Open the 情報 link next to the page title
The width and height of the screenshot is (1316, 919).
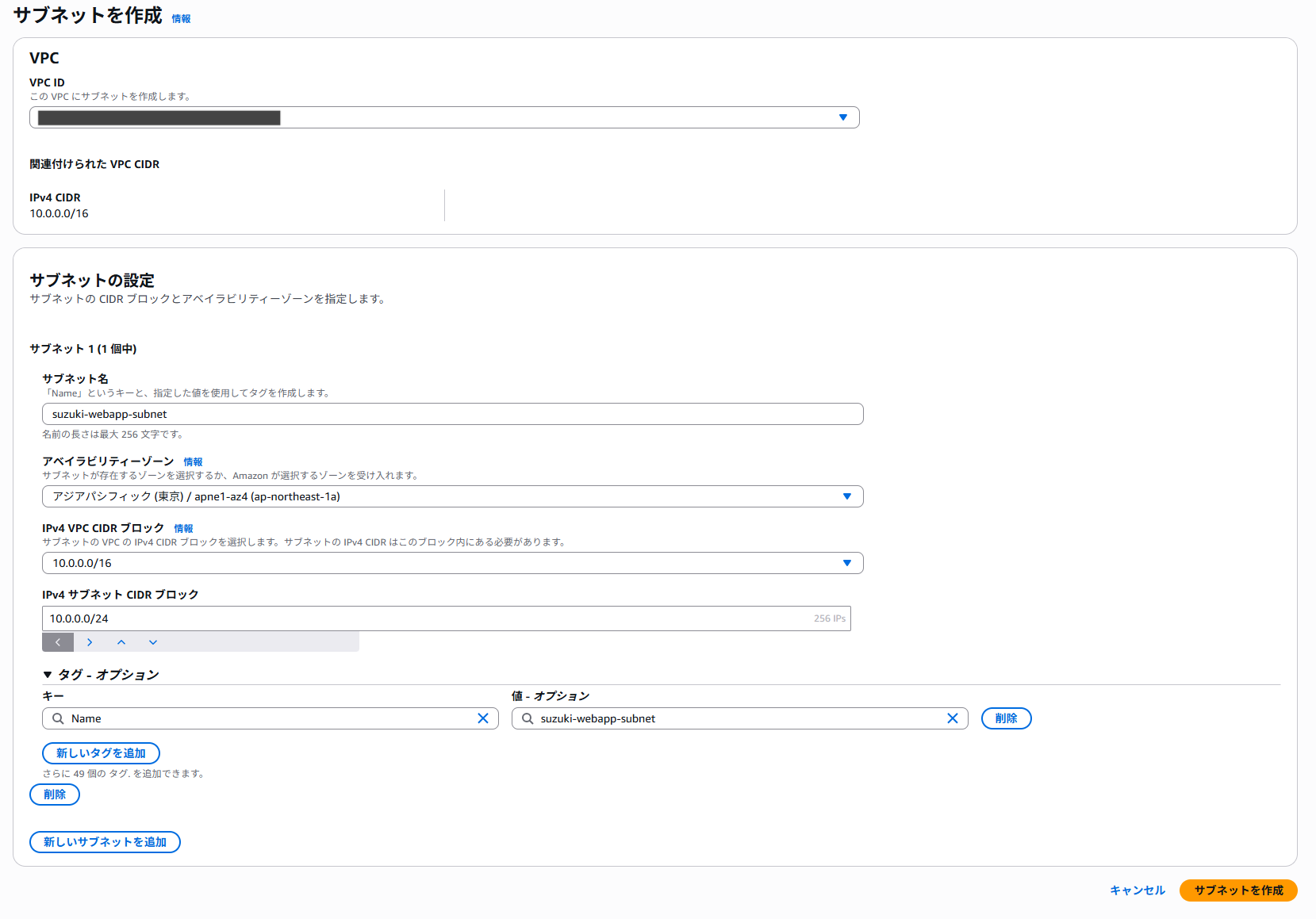[180, 17]
